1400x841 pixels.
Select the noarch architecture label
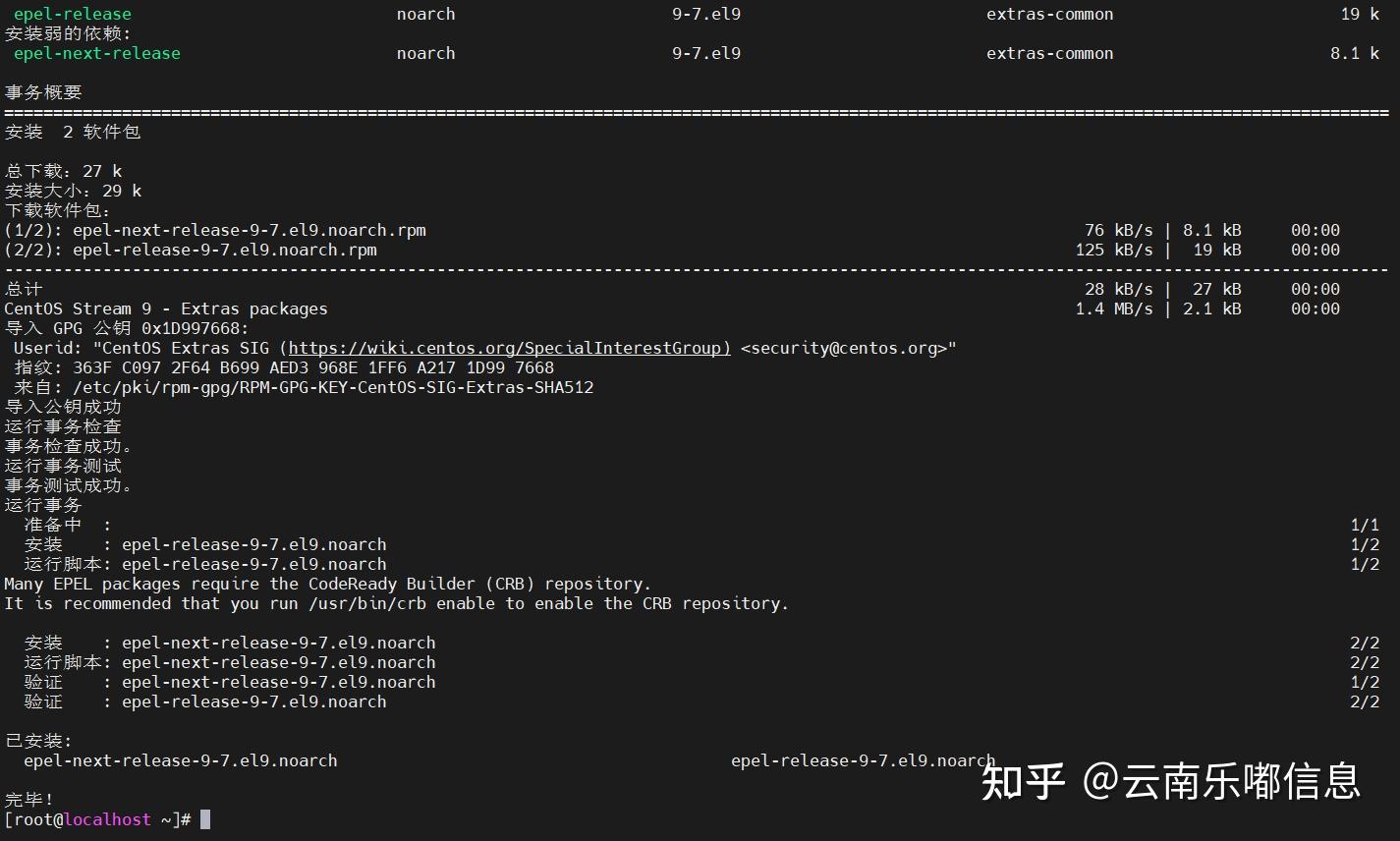pos(425,14)
